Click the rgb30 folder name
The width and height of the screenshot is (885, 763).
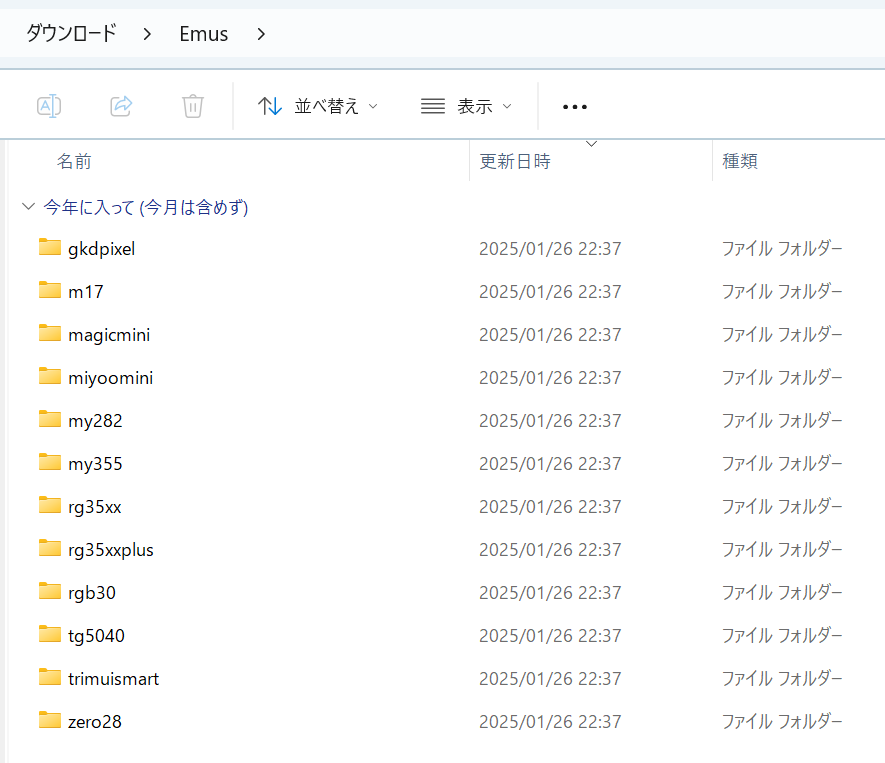tap(91, 593)
